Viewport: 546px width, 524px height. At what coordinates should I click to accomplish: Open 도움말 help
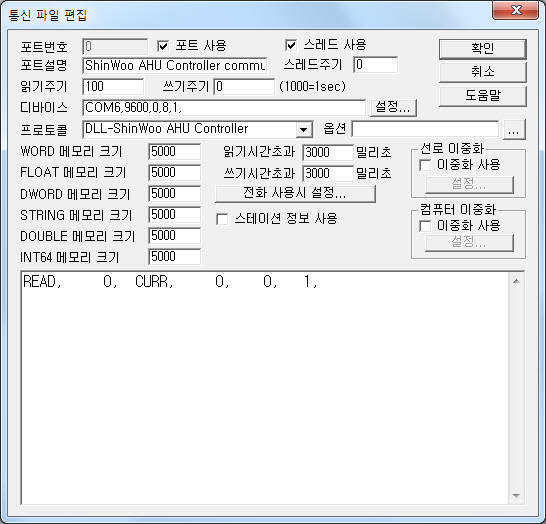482,95
